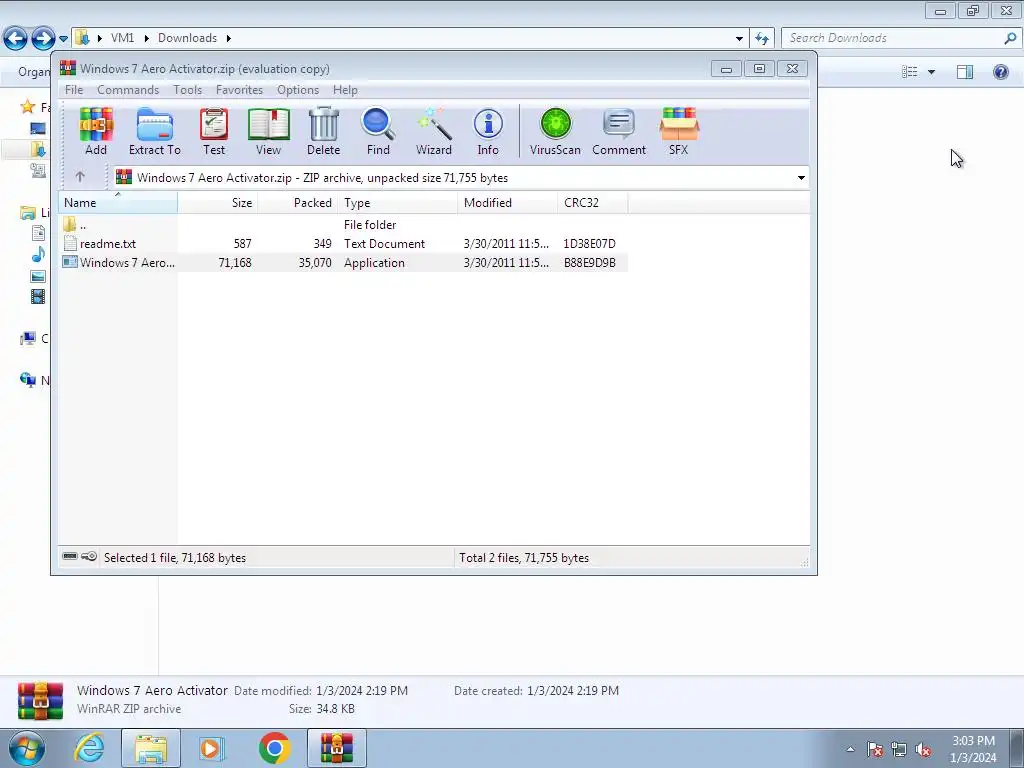Show archive Info
This screenshot has width=1024, height=768.
(488, 131)
